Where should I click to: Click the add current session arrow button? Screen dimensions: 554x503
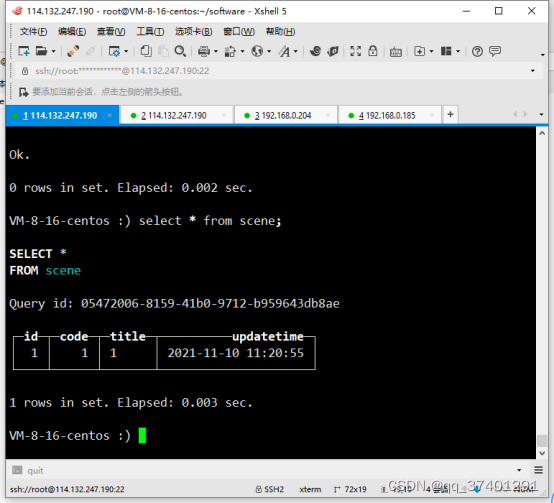point(23,93)
